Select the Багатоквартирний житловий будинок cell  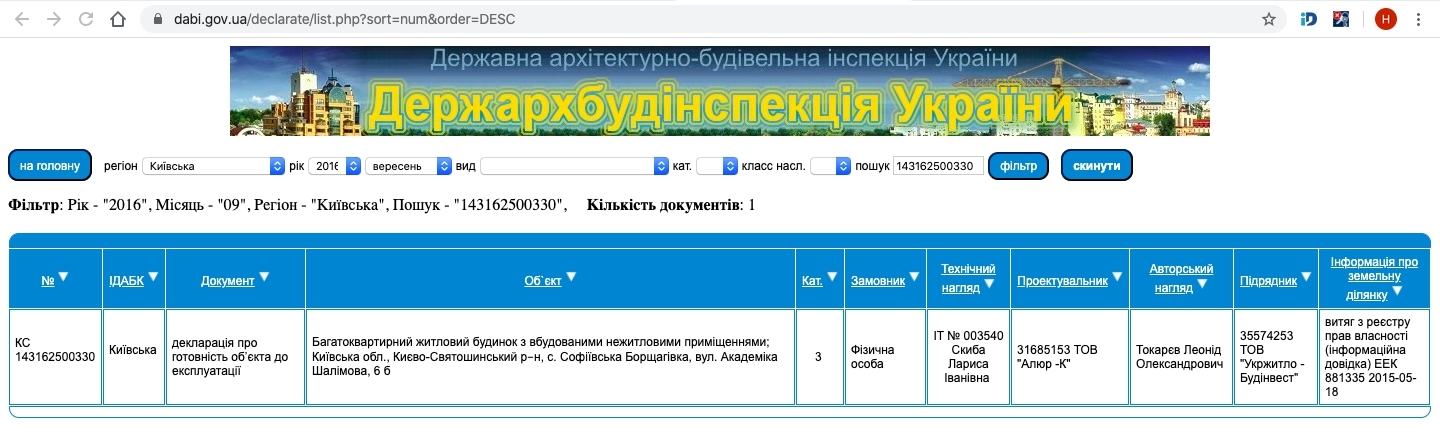550,357
